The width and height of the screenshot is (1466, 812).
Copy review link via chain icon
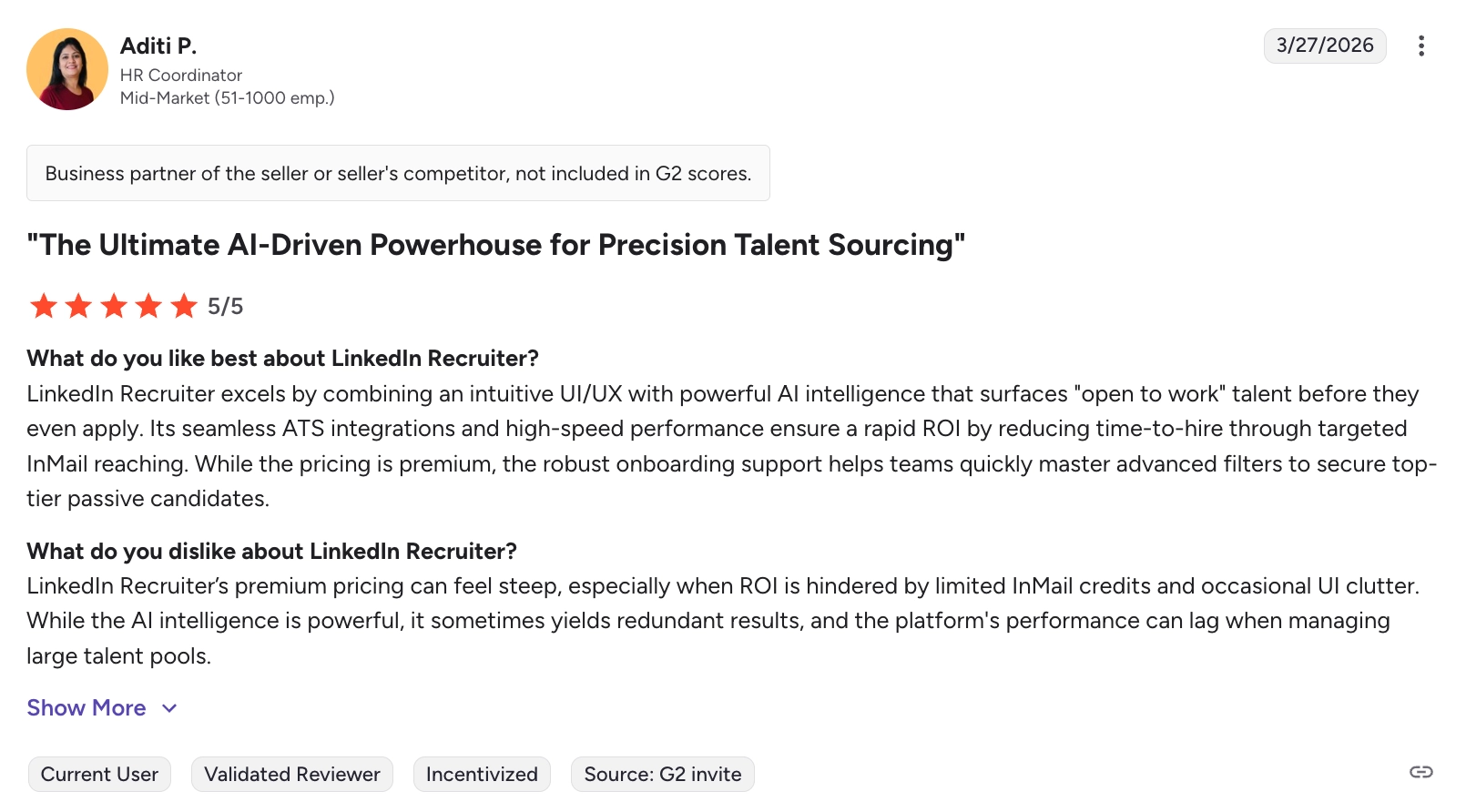pos(1420,772)
